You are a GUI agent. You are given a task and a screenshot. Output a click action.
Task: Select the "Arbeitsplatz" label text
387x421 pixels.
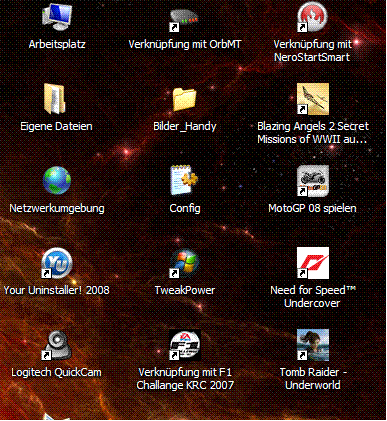click(57, 44)
